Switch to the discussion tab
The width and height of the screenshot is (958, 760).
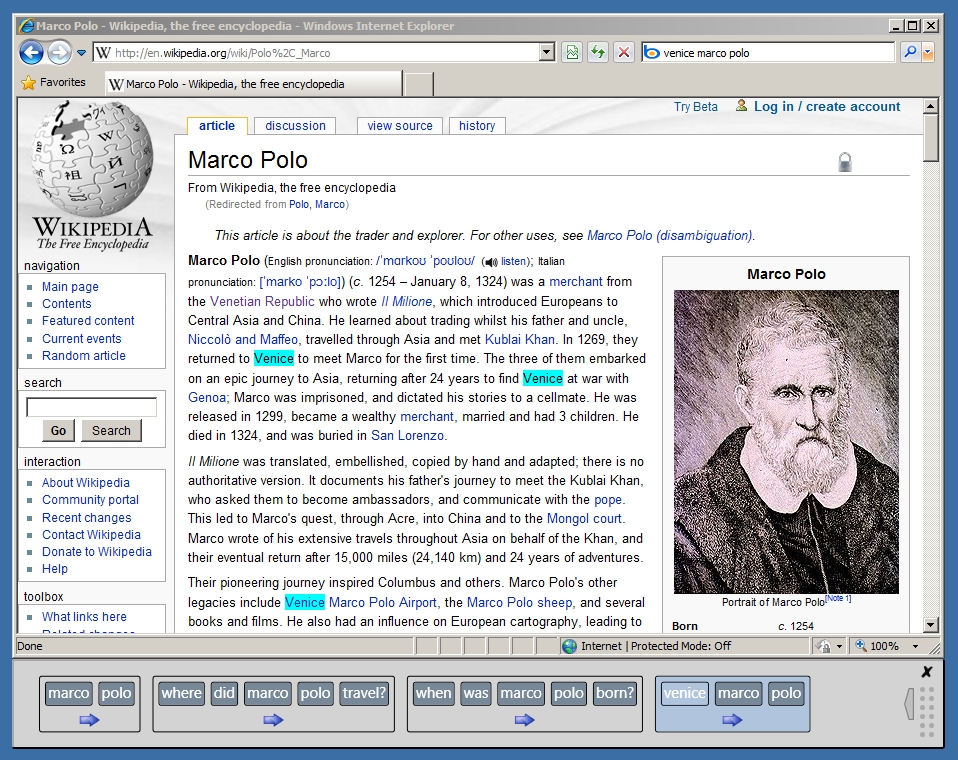295,126
